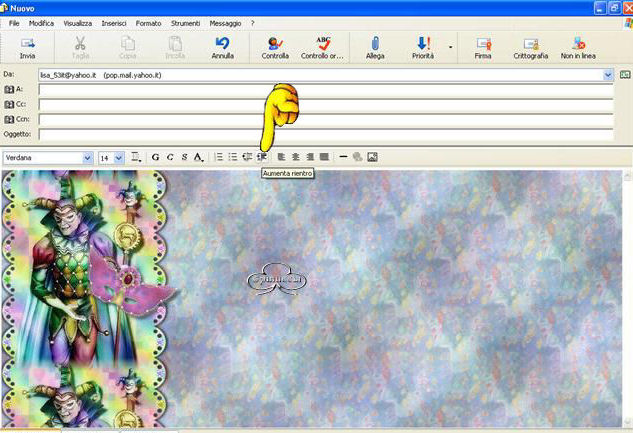Open the Messaggio menu

pos(225,23)
